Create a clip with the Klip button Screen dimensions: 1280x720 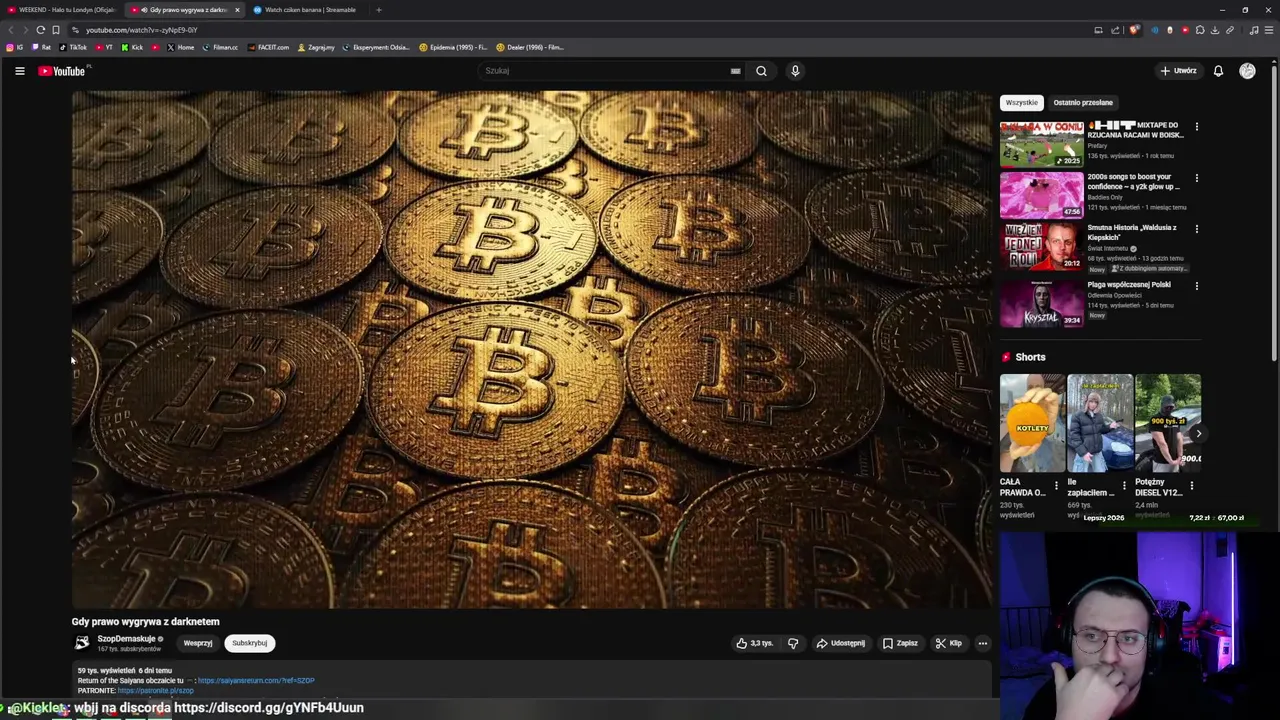click(949, 643)
